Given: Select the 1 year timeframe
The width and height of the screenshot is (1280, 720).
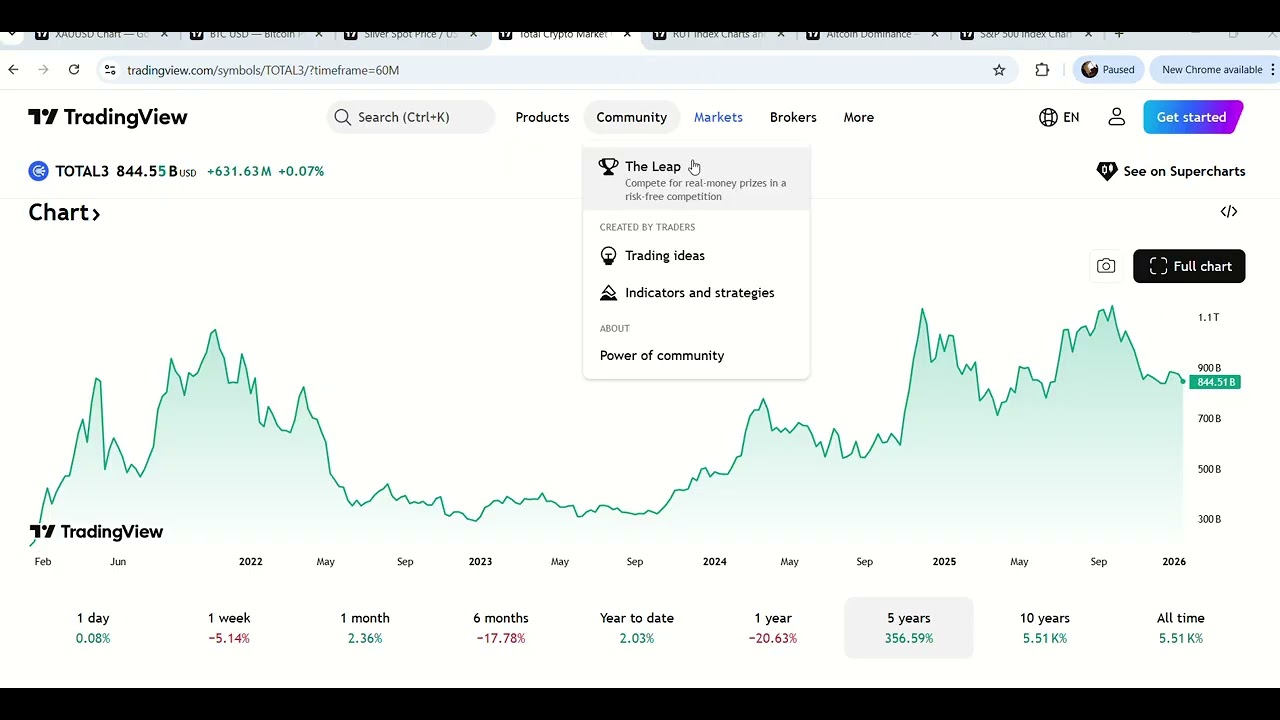Looking at the screenshot, I should (773, 628).
